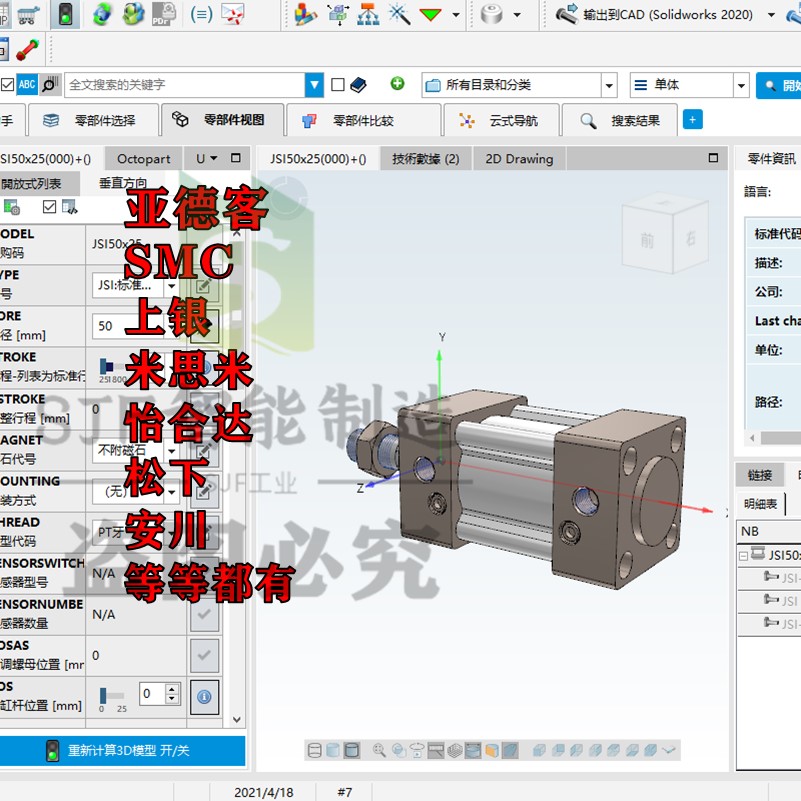Viewport: 801px width, 801px height.
Task: Click 输出到CAD (Solidworks 2020) button
Action: point(655,15)
